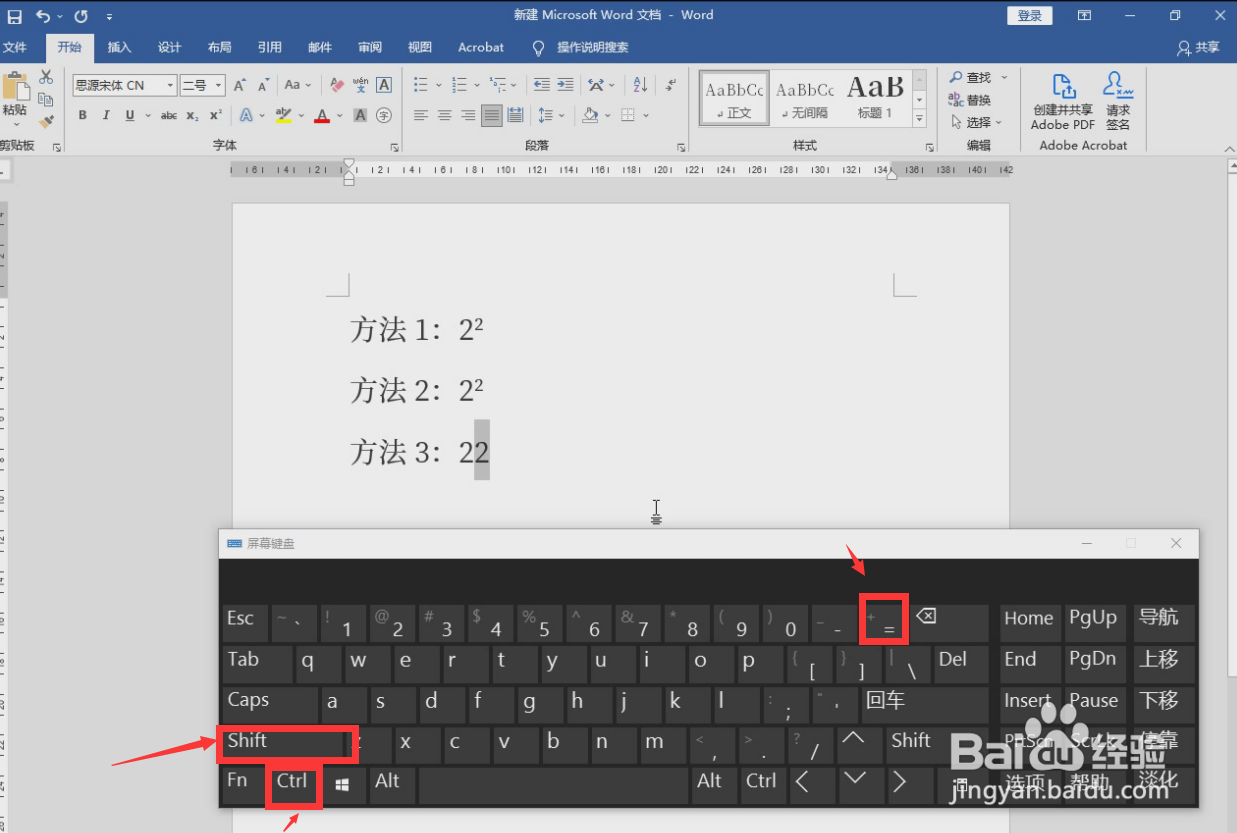Click the Tell me search box 操作说明搜索
1237x833 pixels.
tap(592, 47)
